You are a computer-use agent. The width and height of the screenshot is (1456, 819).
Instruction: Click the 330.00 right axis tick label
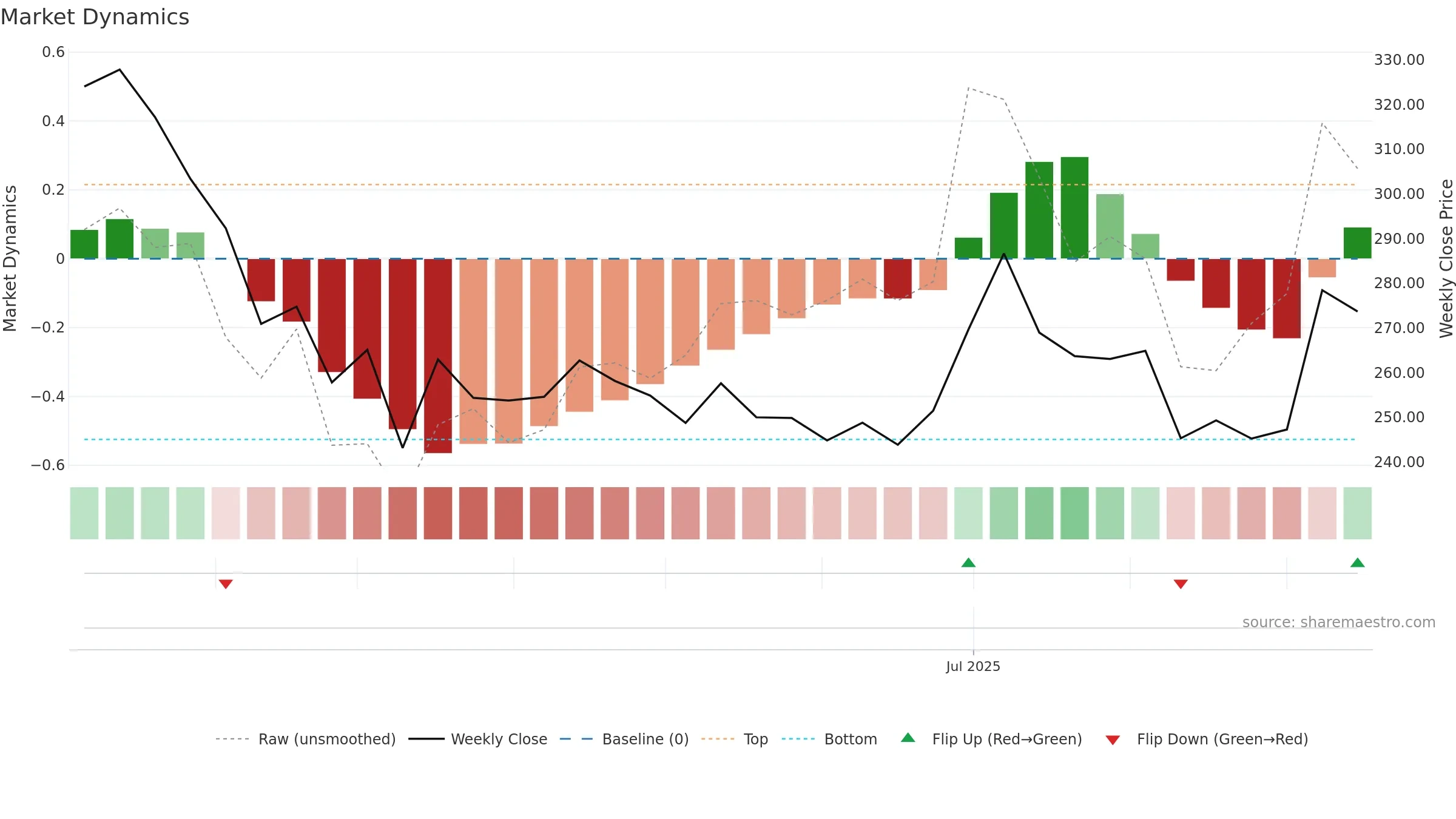(x=1399, y=59)
